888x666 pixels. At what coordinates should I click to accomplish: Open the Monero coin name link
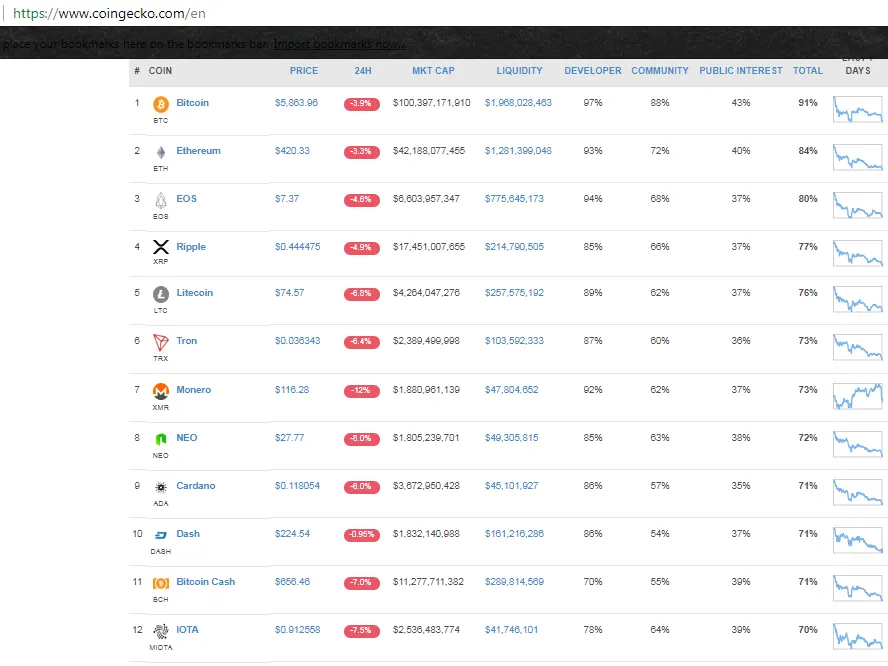(193, 390)
